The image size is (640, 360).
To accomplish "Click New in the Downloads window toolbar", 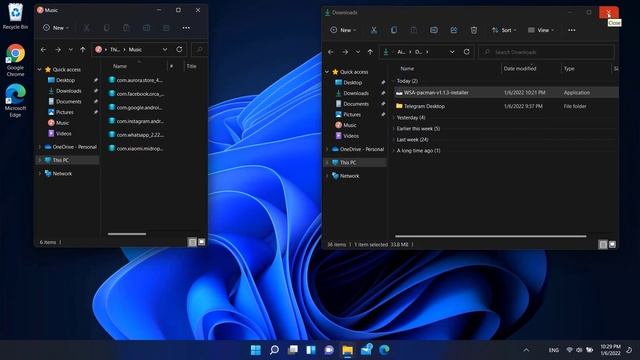I will pos(343,30).
